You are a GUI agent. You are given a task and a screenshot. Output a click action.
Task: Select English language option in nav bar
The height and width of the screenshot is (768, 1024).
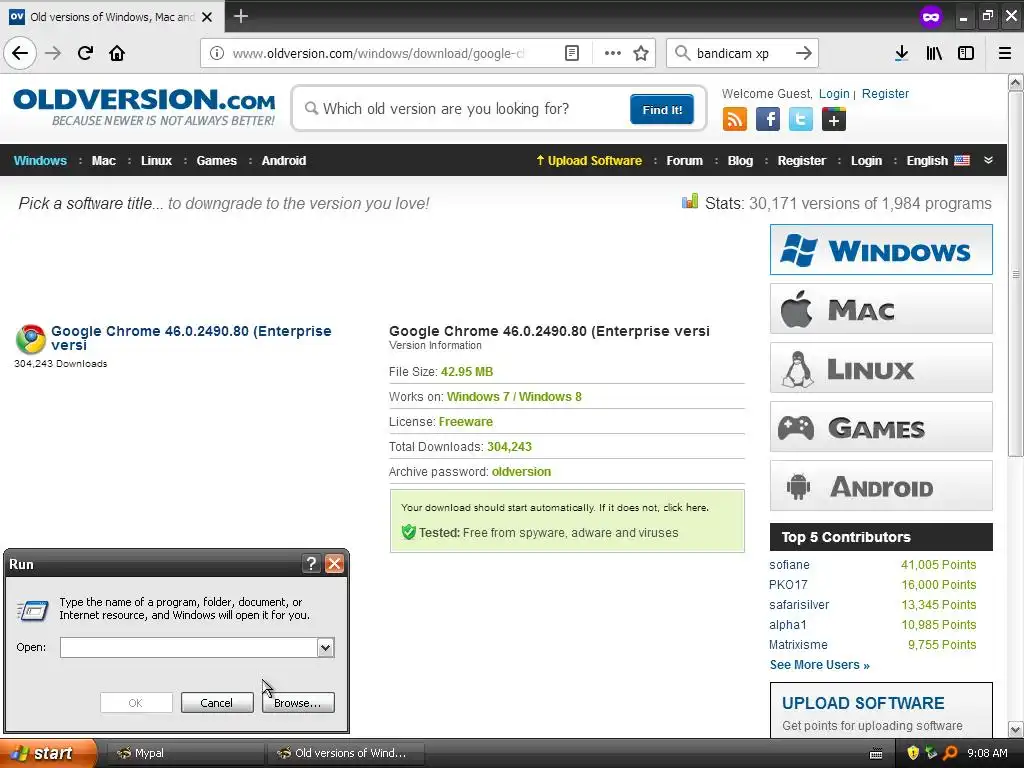[938, 160]
